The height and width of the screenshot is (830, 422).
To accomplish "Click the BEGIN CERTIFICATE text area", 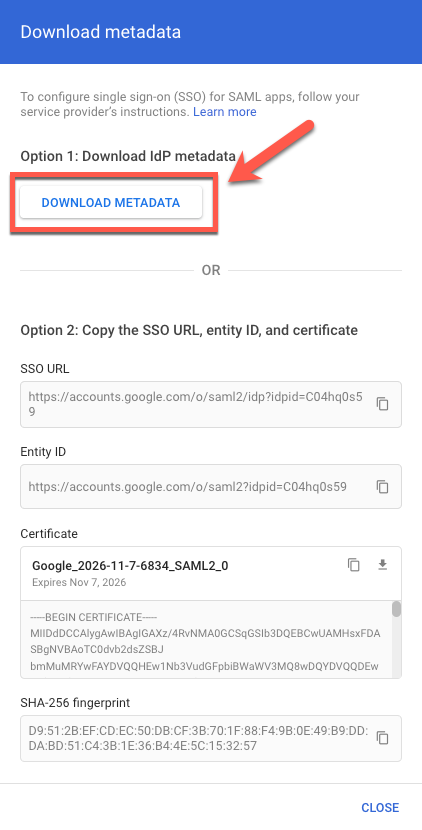I will 206,639.
